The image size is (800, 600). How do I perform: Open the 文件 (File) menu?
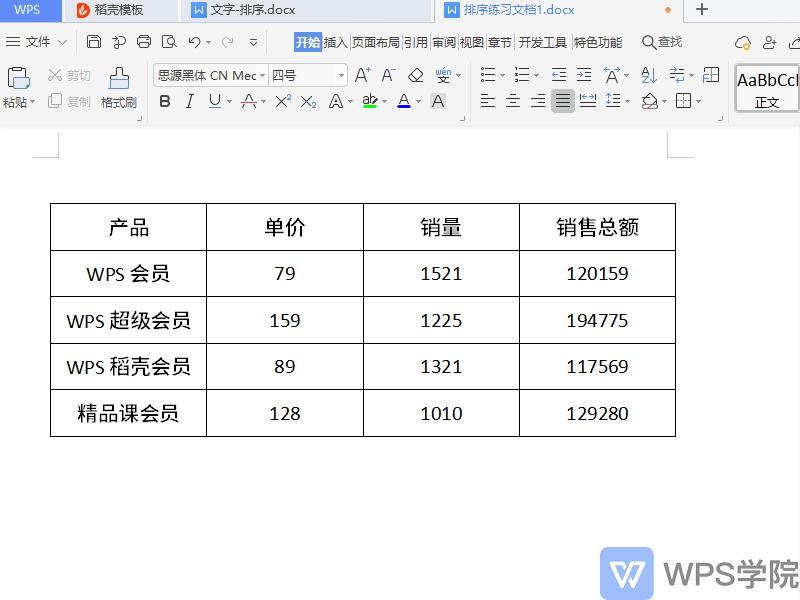click(38, 42)
